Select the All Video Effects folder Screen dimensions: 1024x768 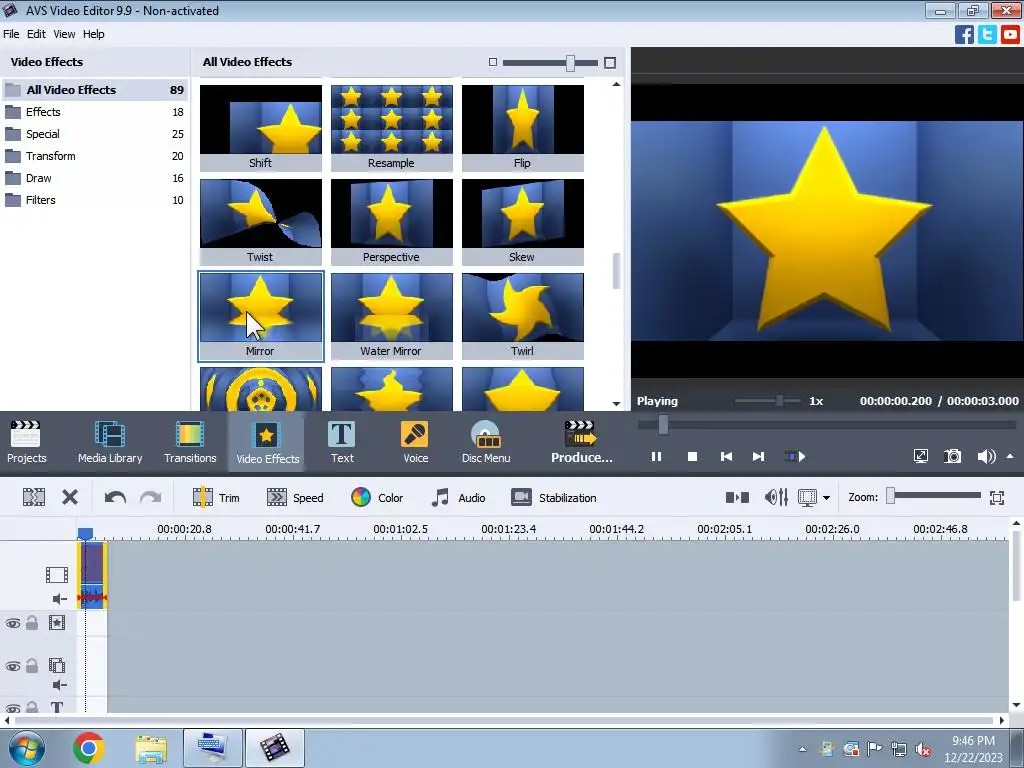pos(95,89)
